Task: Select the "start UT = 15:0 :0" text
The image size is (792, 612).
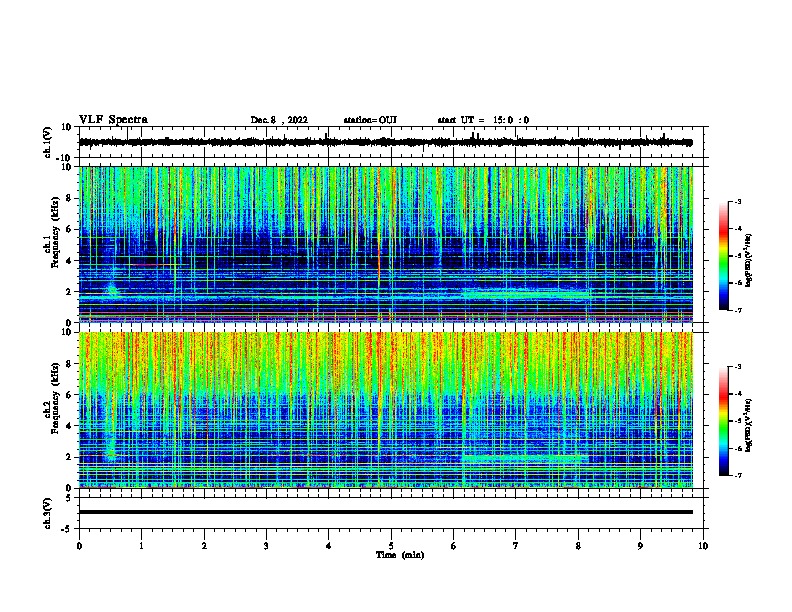Action: (x=483, y=120)
